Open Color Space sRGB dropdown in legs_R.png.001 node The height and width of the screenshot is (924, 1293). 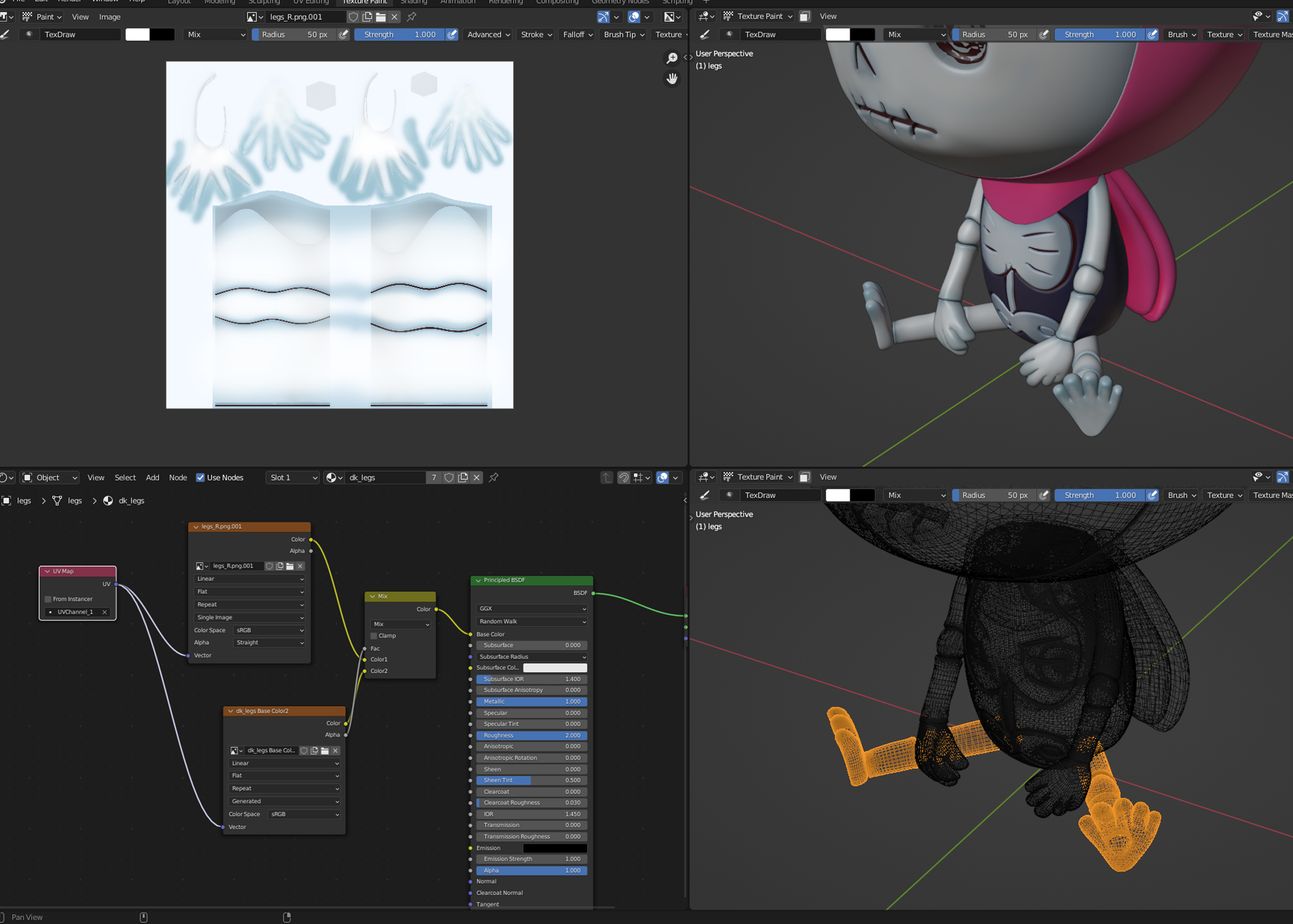coord(269,630)
